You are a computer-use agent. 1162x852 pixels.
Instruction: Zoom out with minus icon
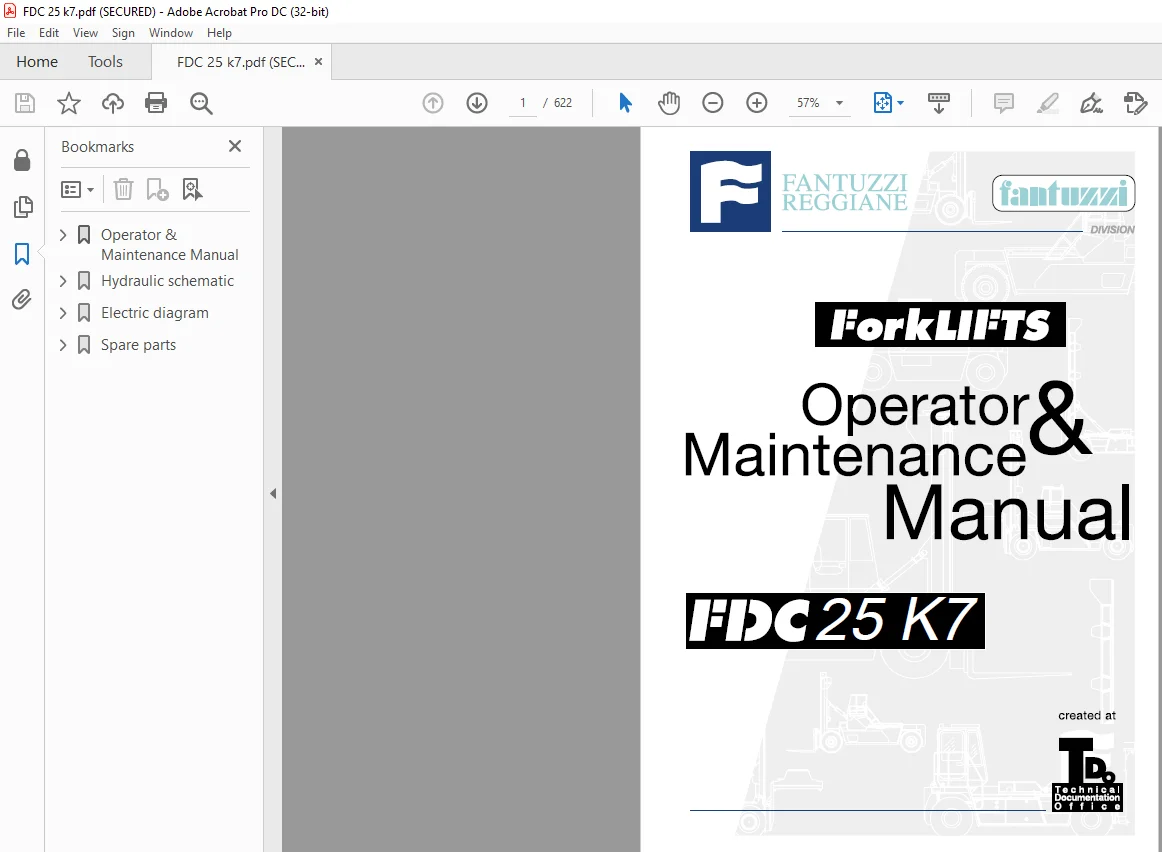click(x=713, y=103)
